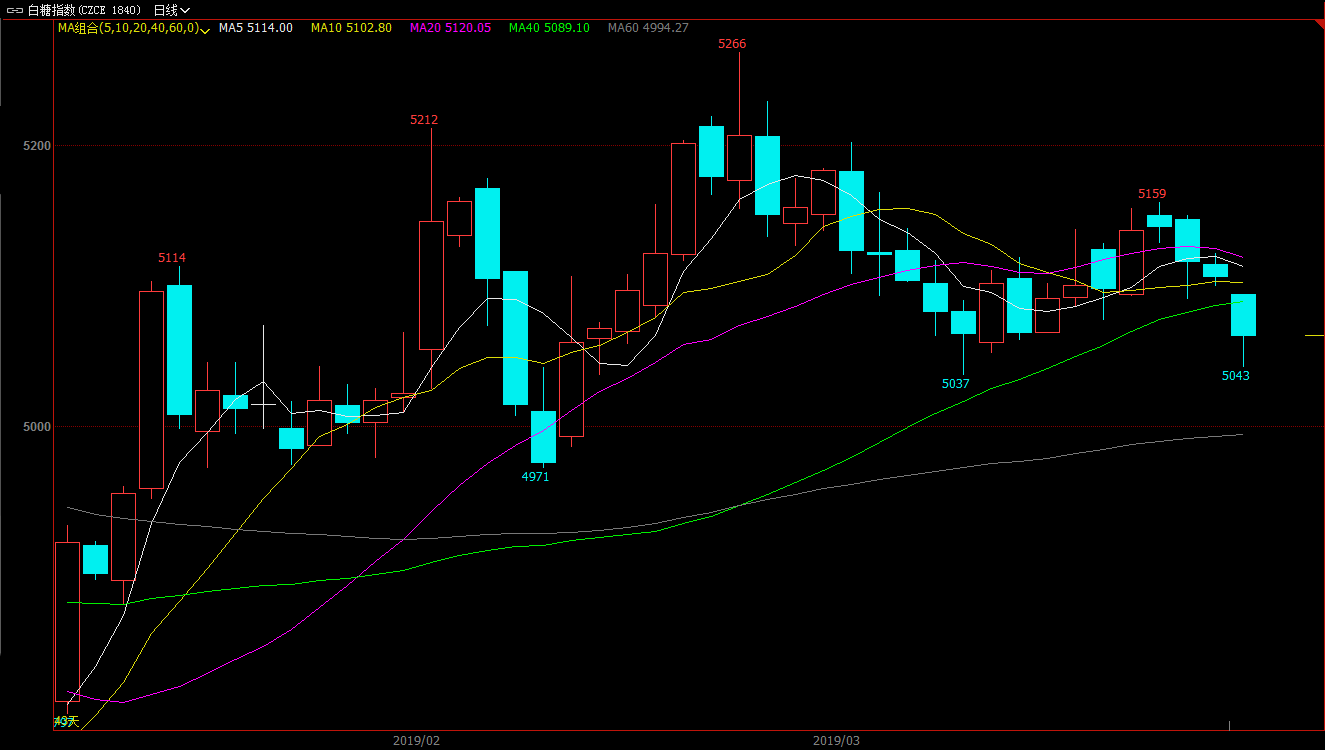Click the 5159 high price marker

(x=1152, y=194)
